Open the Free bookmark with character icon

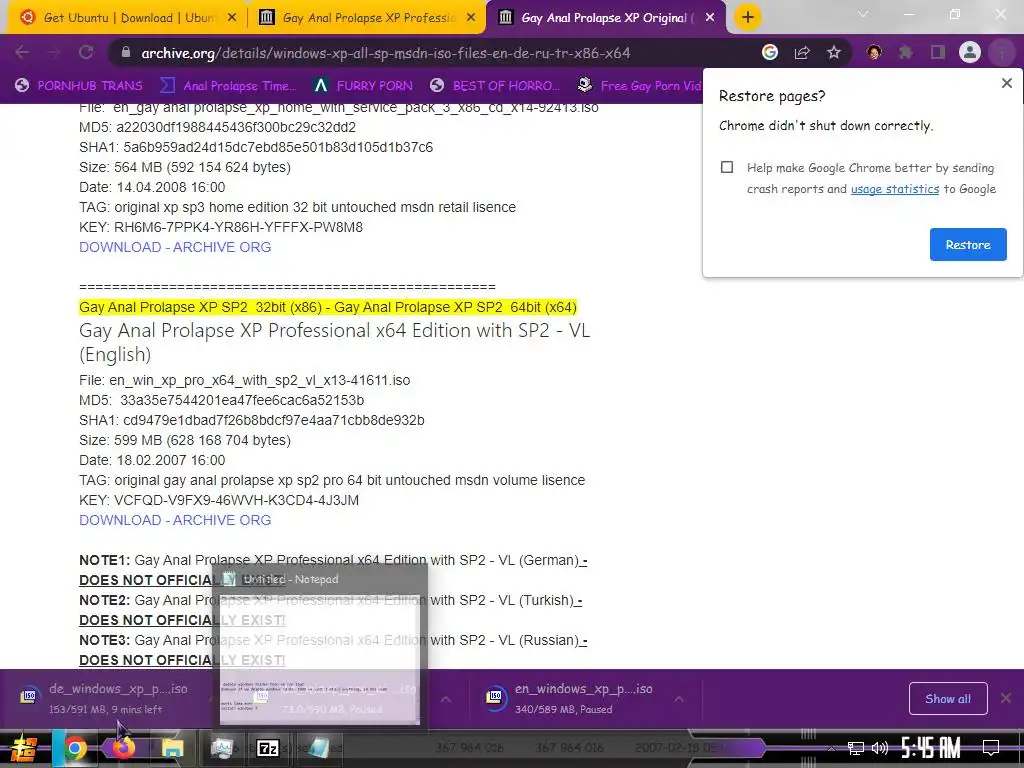coord(639,86)
